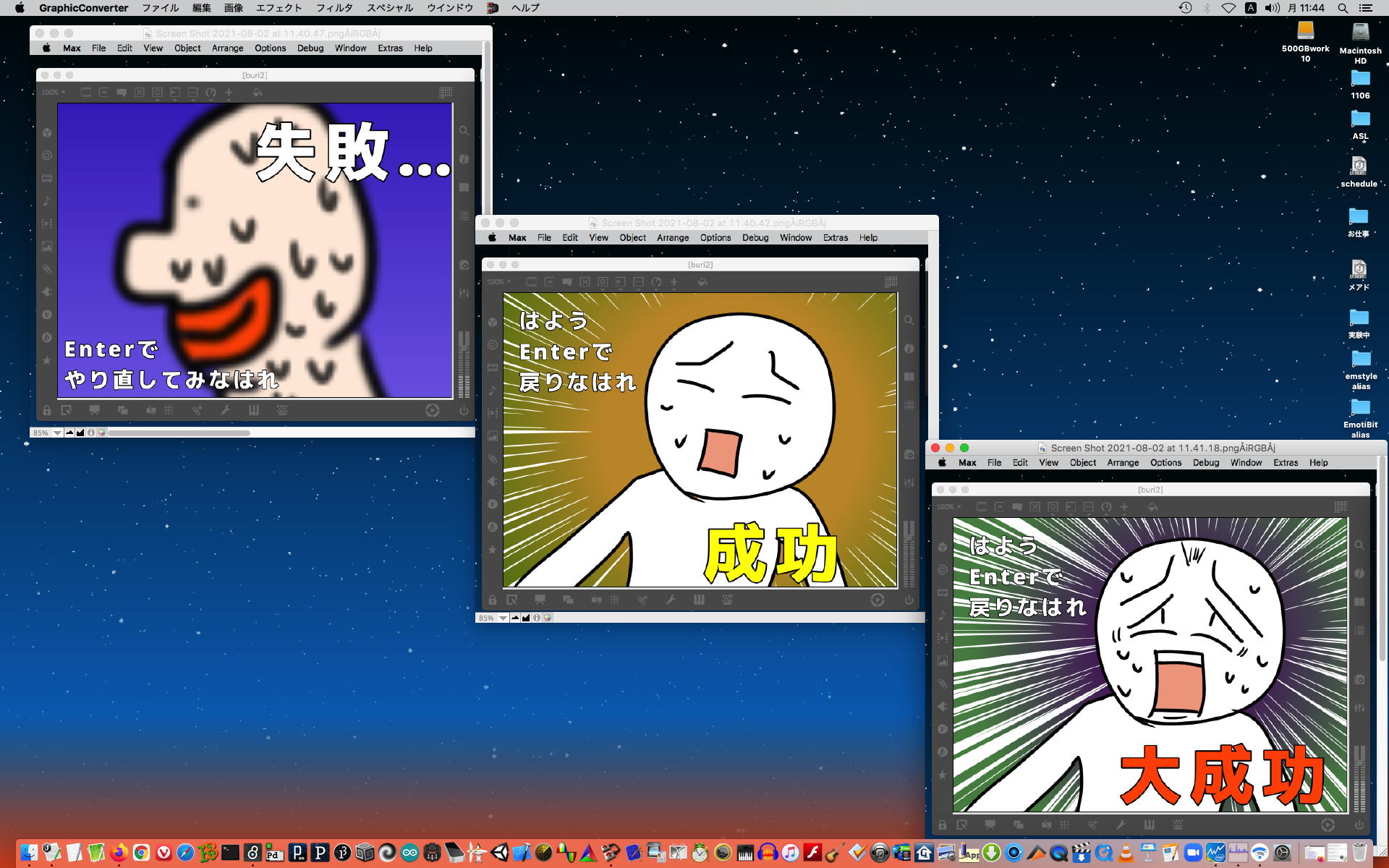This screenshot has width=1389, height=868.
Task: Launch Firefox from the Dock
Action: 119,853
